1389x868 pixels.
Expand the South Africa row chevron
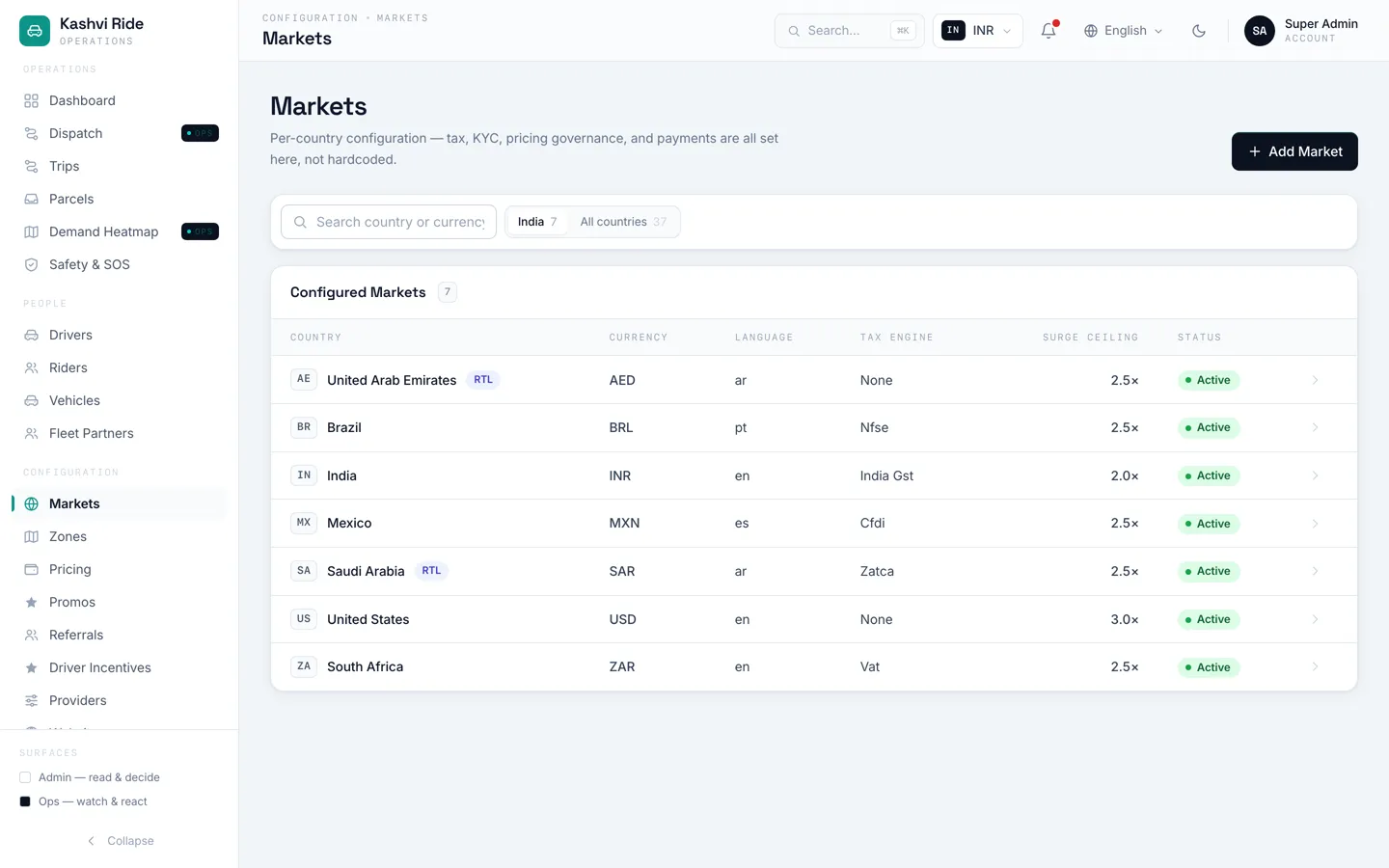[1315, 666]
